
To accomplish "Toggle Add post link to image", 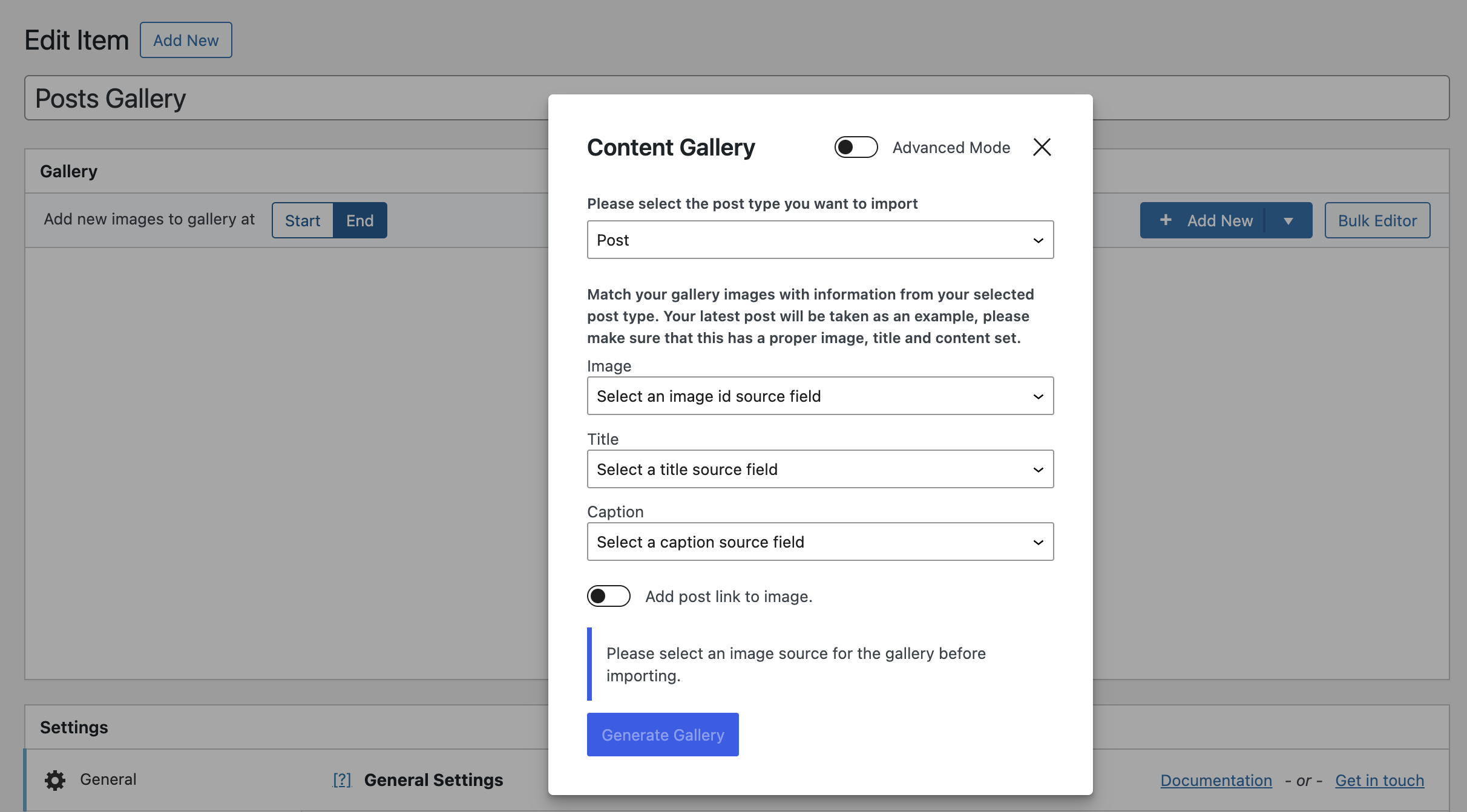I will tap(608, 596).
